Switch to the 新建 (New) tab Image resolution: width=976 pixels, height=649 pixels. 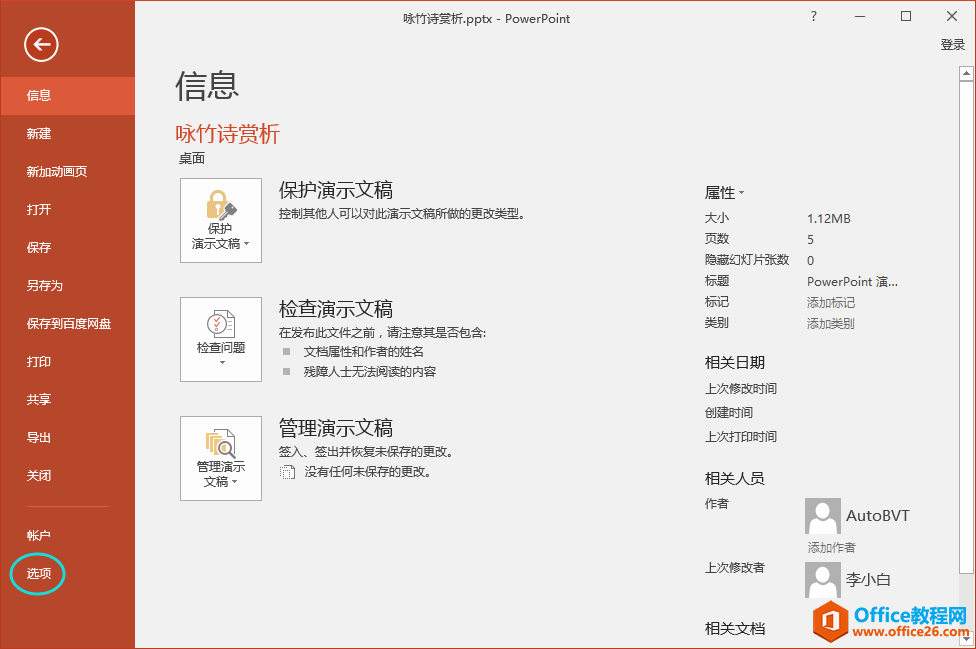tap(38, 133)
